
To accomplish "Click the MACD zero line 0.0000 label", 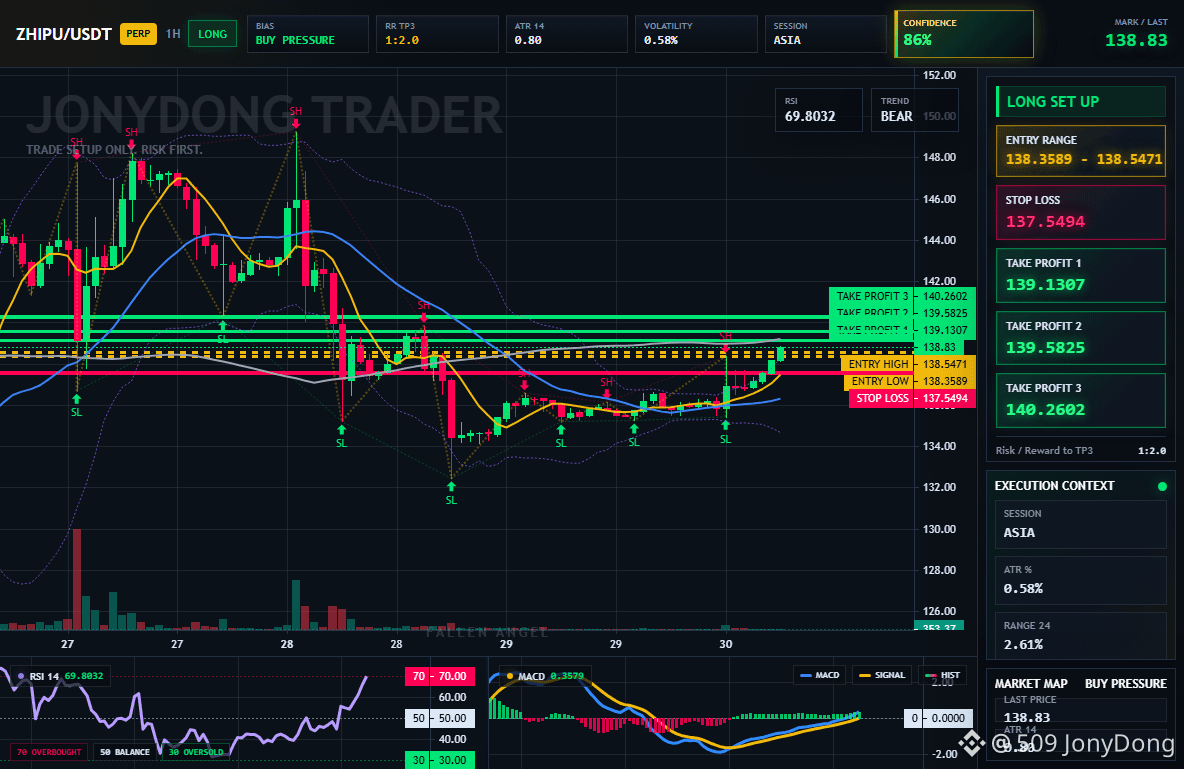I will click(939, 718).
